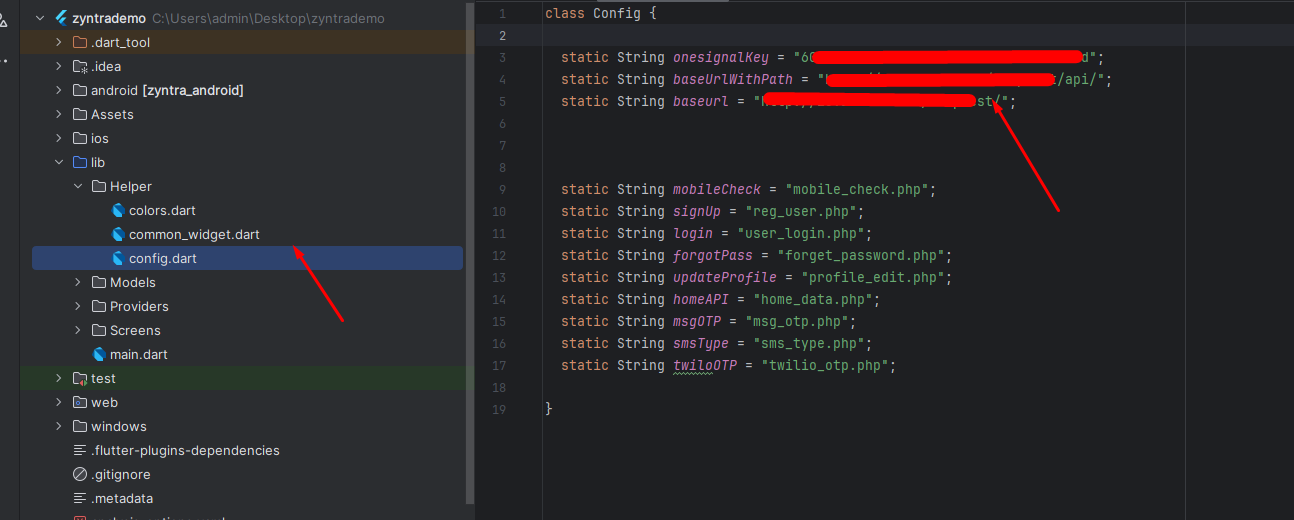Screen dimensions: 1294x520
Task: Click the Dart icon beside main.dart
Action: pyautogui.click(x=99, y=355)
